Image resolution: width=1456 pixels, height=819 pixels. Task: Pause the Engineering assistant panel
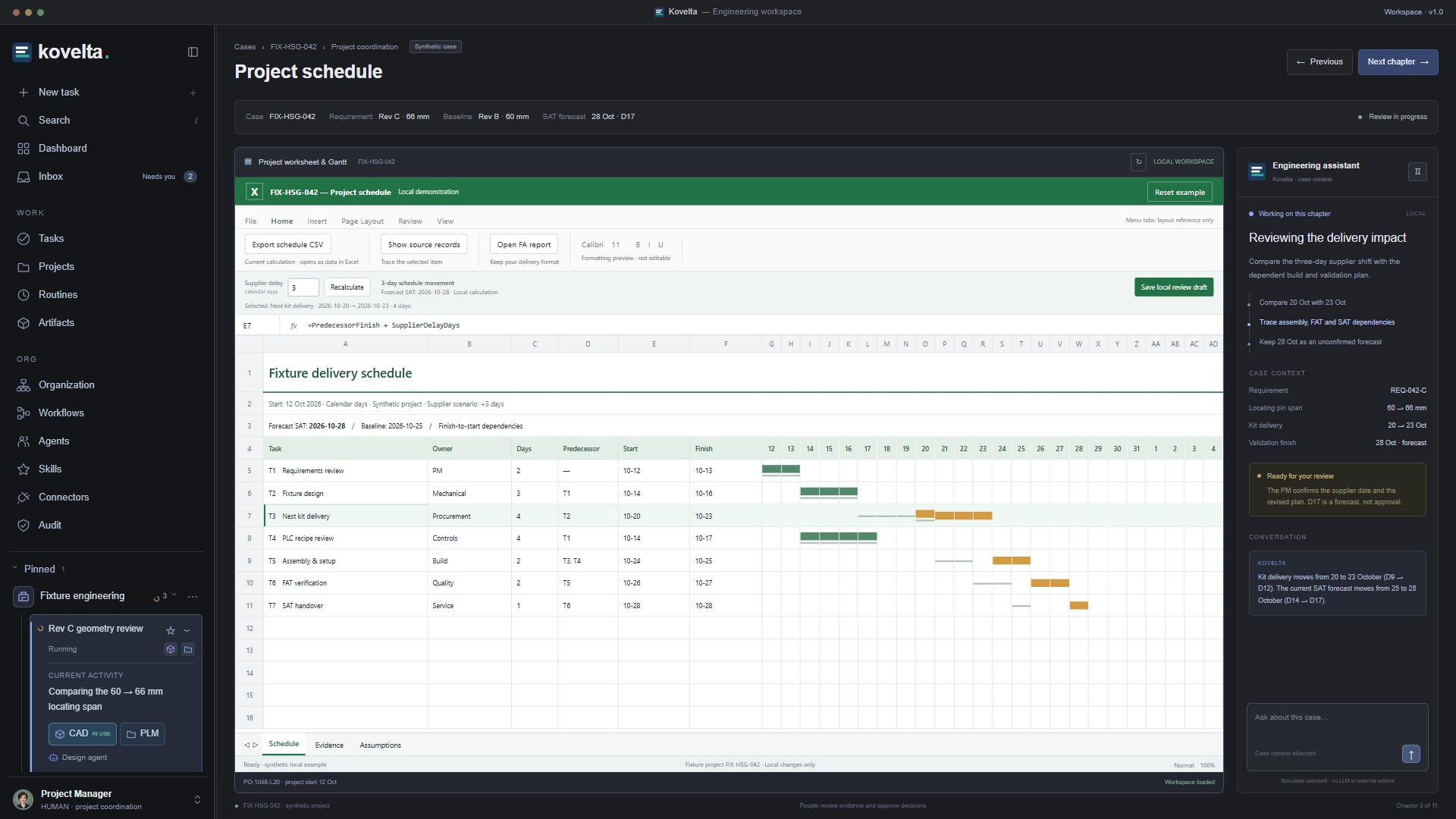point(1417,171)
